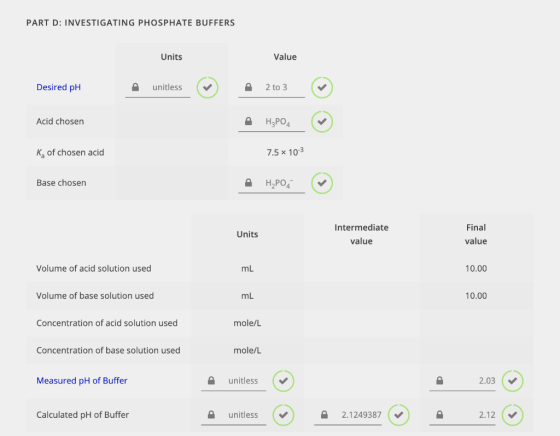Select the 2 to 3 value field

pyautogui.click(x=271, y=87)
